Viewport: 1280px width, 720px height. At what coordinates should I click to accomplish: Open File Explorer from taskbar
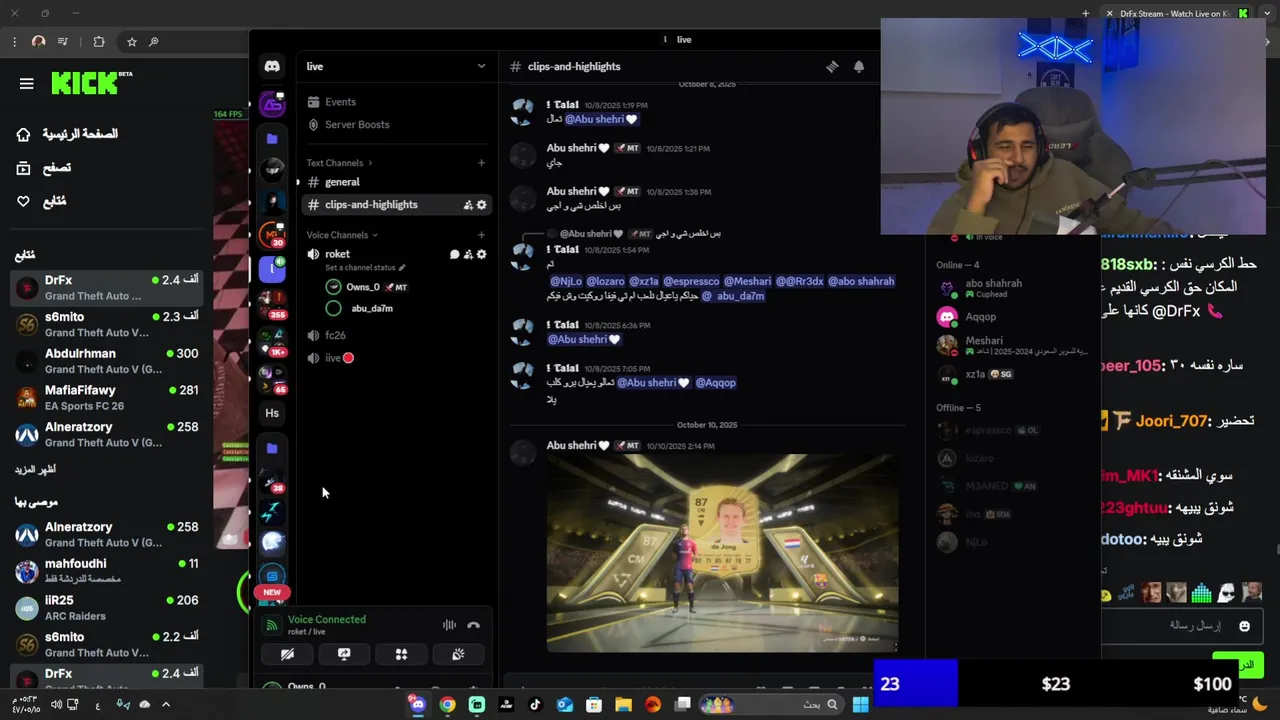[x=623, y=705]
